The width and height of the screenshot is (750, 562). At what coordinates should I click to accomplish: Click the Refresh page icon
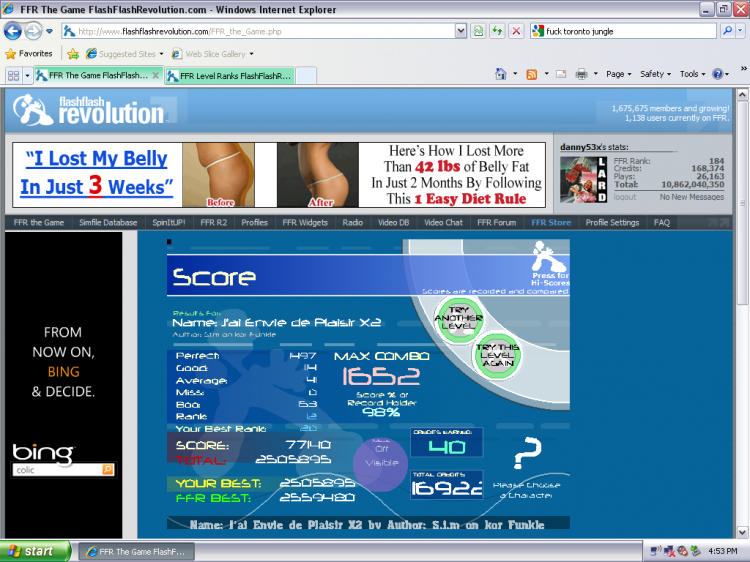coord(497,32)
